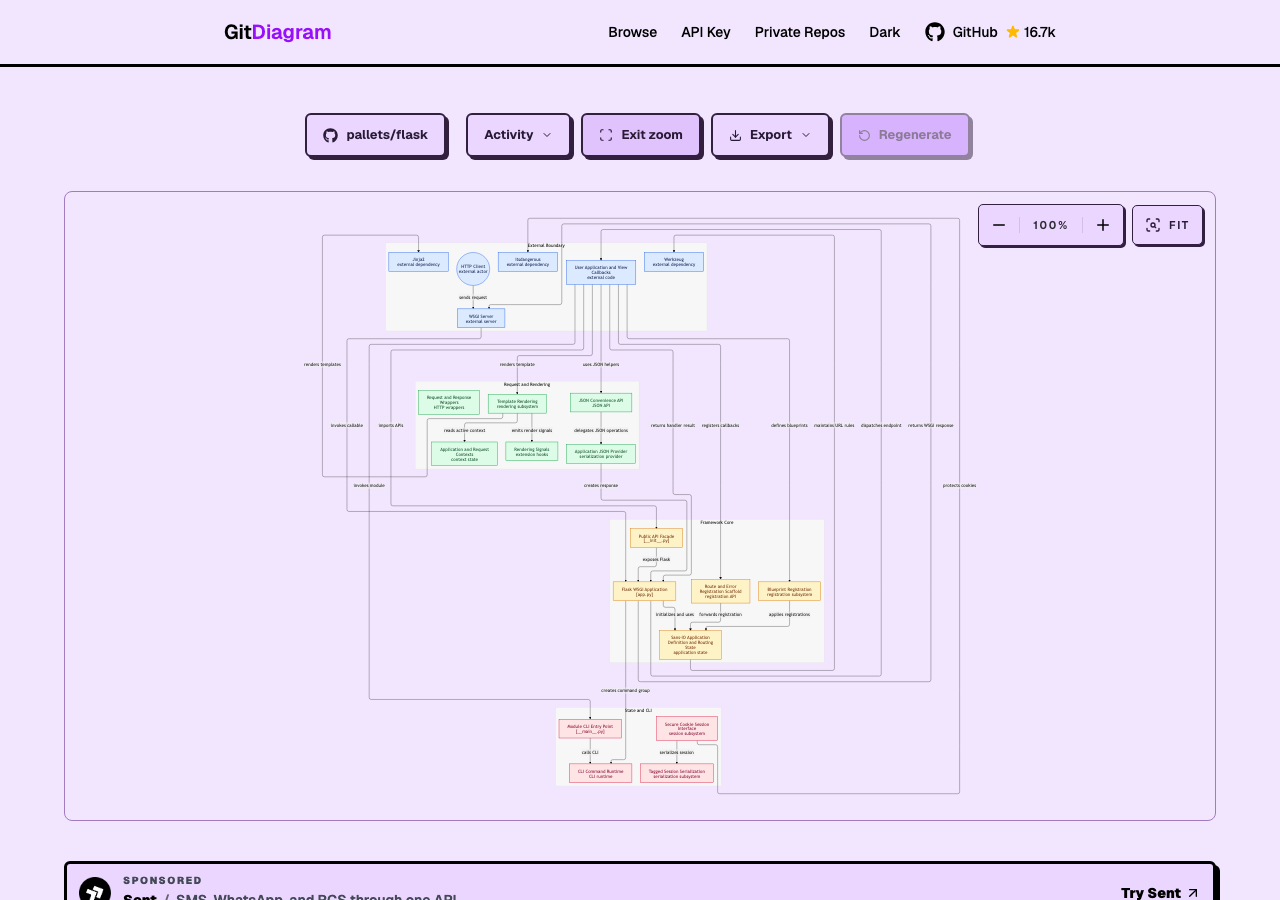
Task: Fit diagram to view with FIT button
Action: click(x=1168, y=225)
